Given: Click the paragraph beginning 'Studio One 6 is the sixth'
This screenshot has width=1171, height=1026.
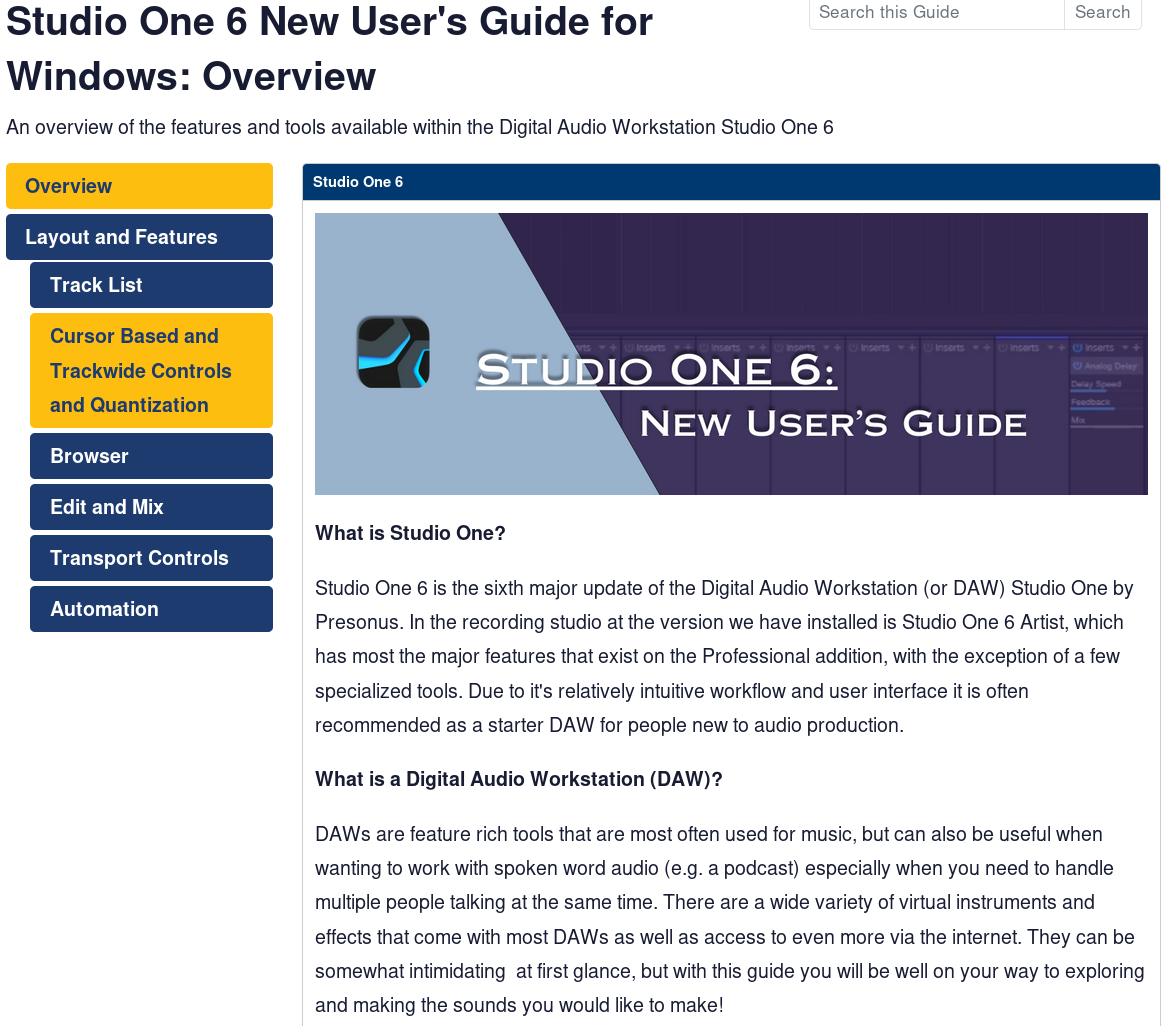Looking at the screenshot, I should coord(724,656).
